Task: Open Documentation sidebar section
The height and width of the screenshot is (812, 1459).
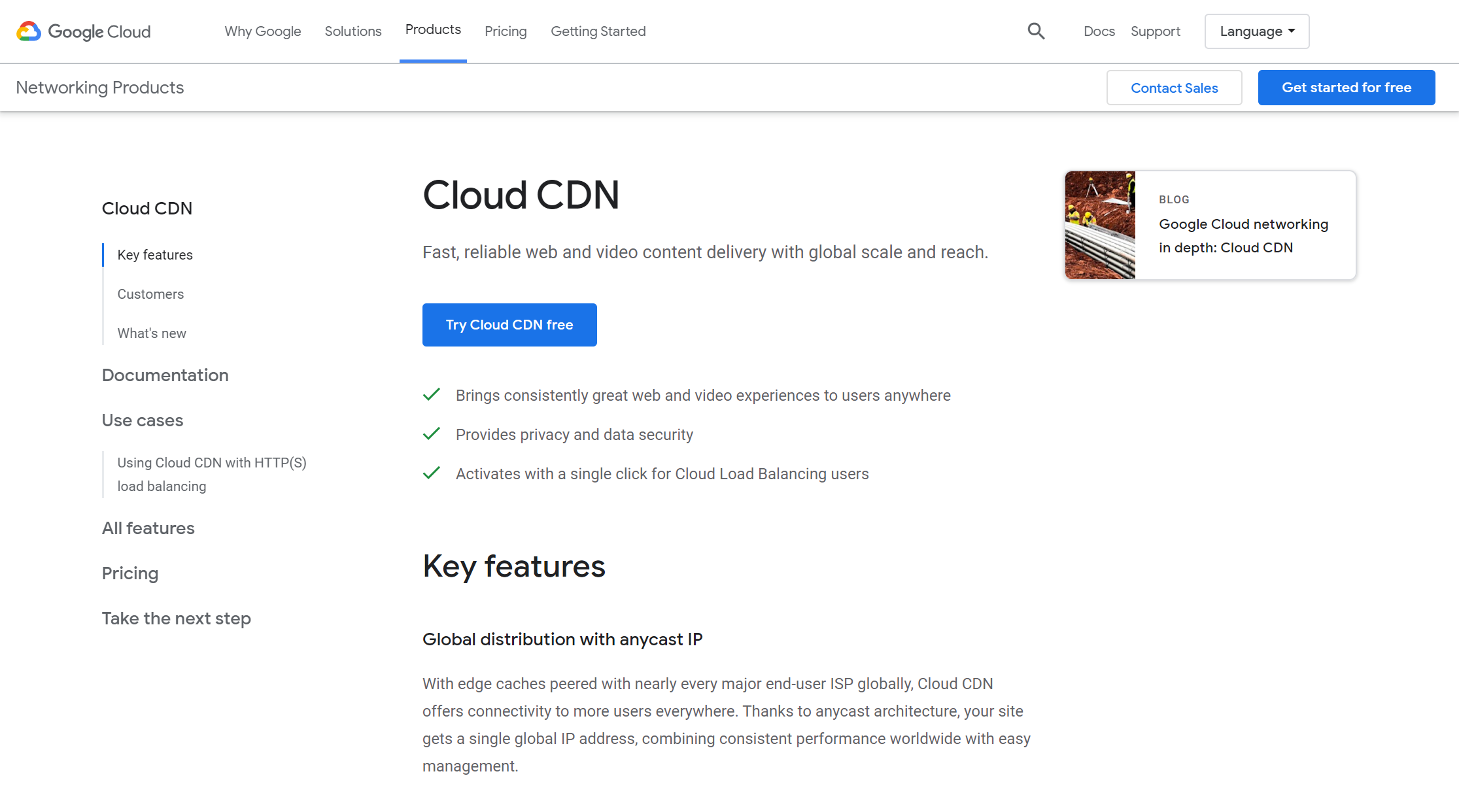Action: pos(165,375)
